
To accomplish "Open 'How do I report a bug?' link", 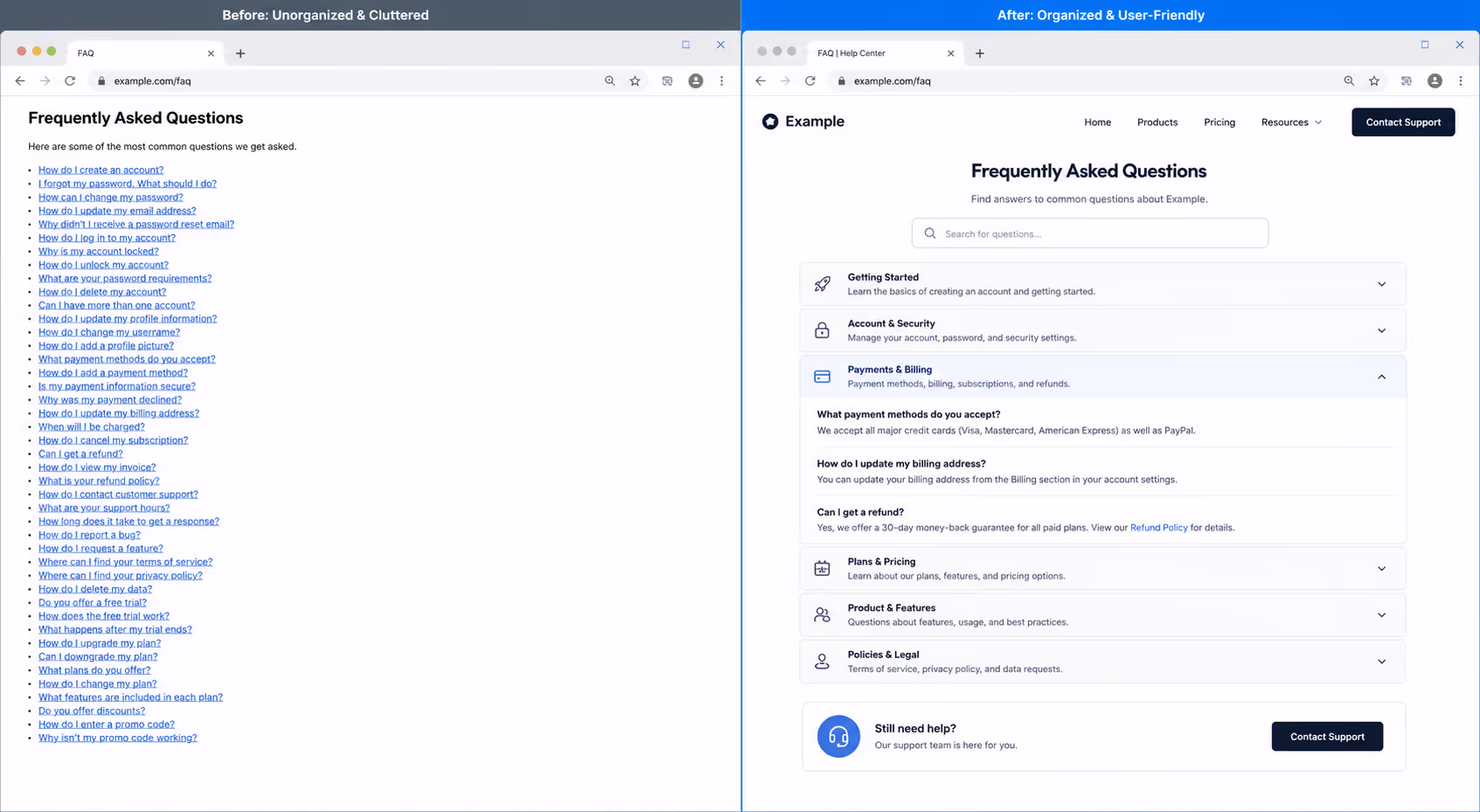I will click(89, 536).
